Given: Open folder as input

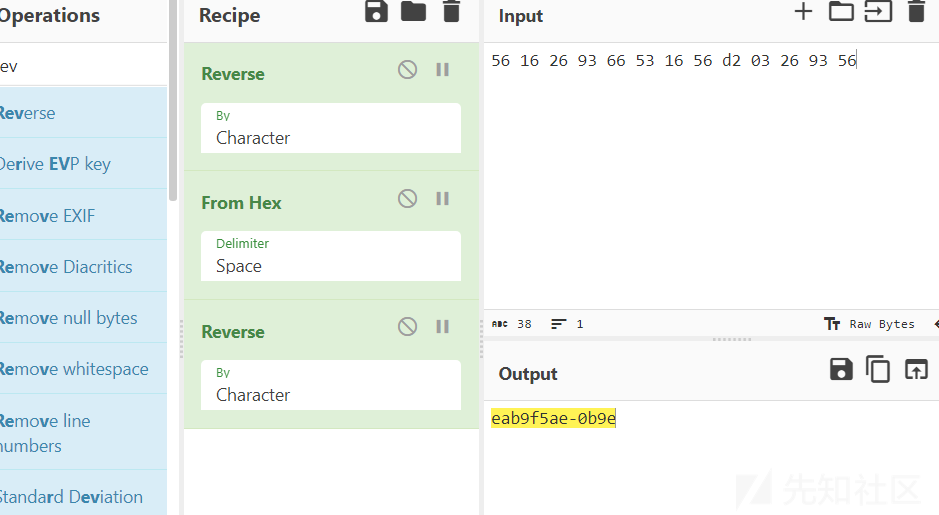Looking at the screenshot, I should [x=841, y=11].
